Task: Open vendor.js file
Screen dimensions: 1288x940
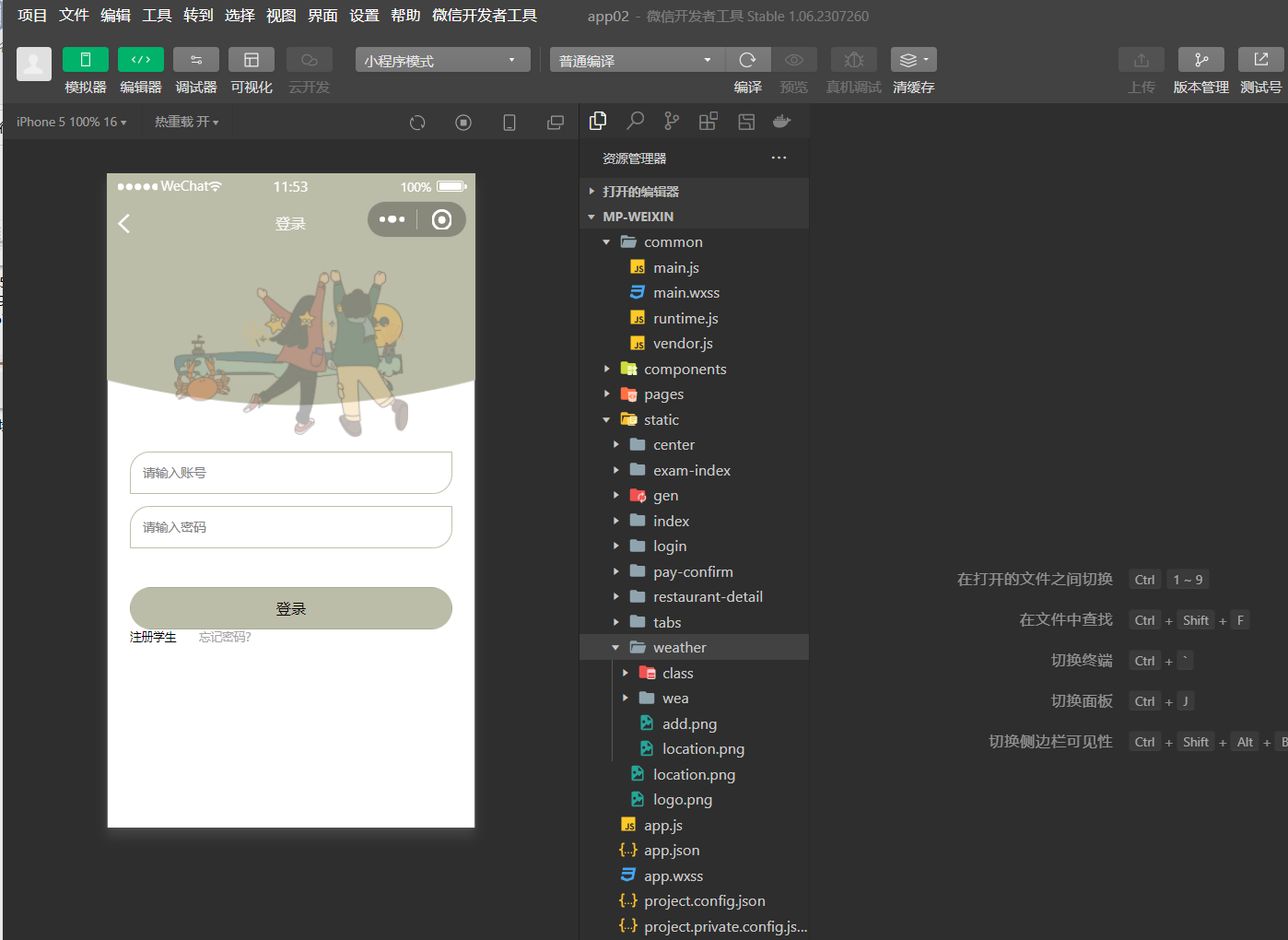Action: click(x=695, y=344)
